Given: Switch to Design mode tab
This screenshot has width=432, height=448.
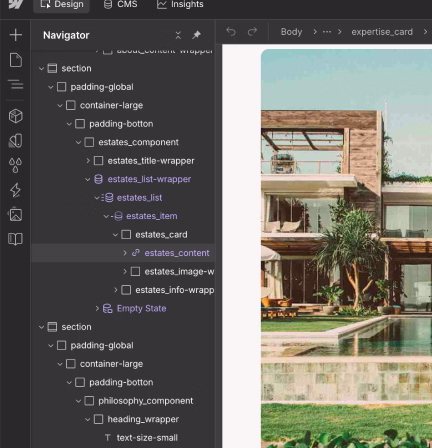Looking at the screenshot, I should 62,5.
